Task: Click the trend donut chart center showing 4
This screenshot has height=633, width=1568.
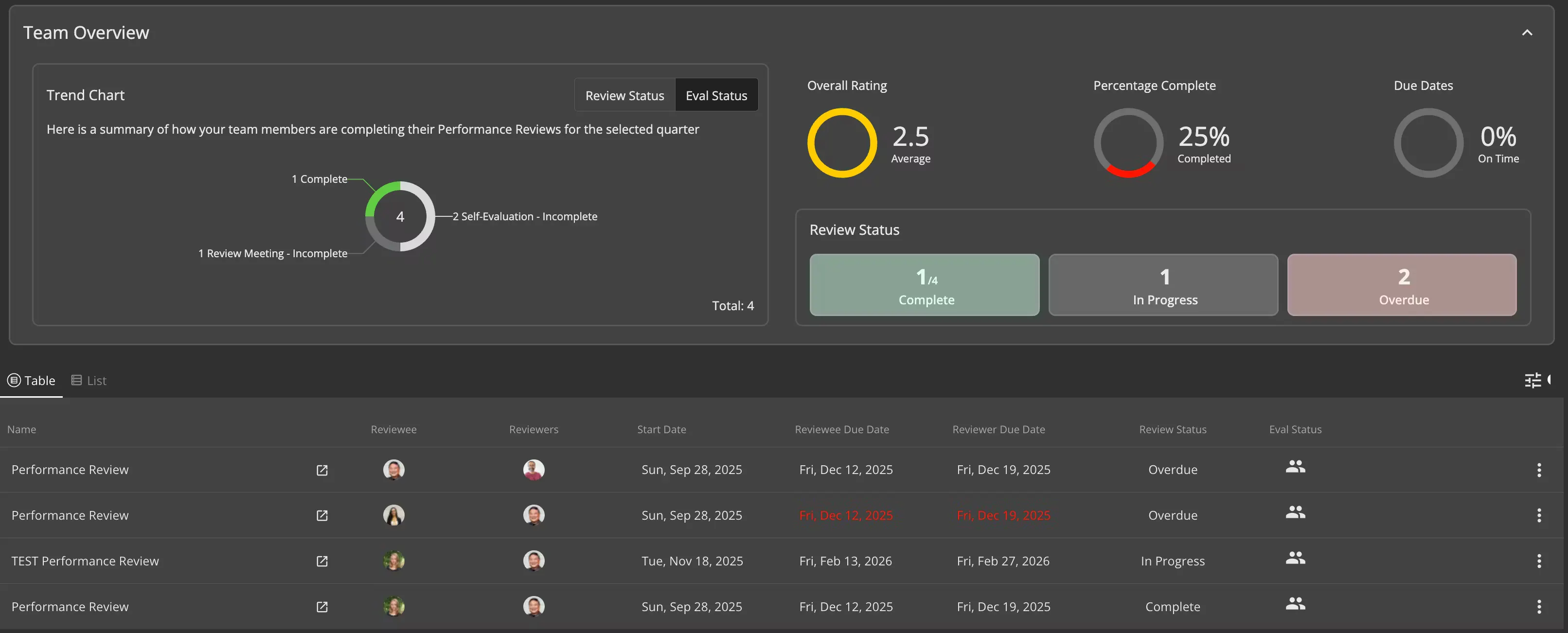Action: click(x=400, y=217)
